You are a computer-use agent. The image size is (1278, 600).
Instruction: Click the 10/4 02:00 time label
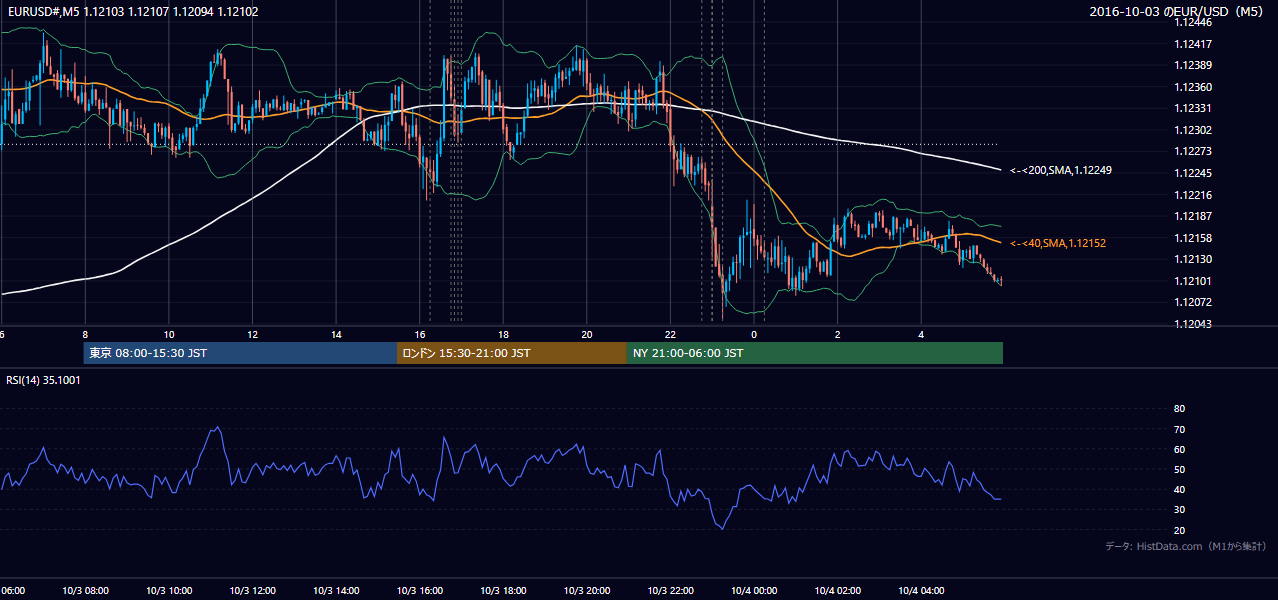(x=838, y=591)
